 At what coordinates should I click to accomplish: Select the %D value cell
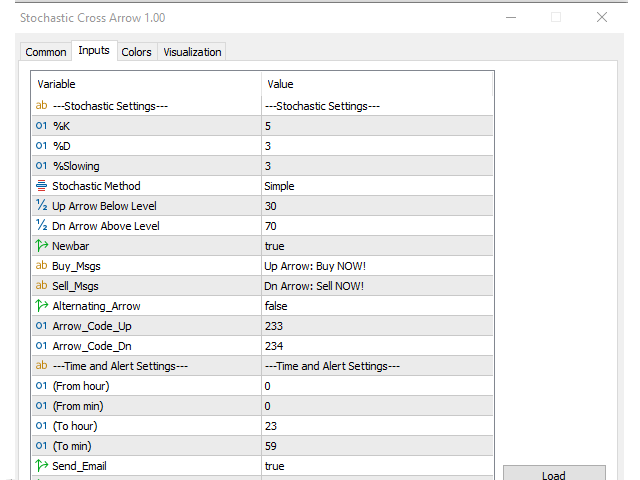[x=377, y=146]
